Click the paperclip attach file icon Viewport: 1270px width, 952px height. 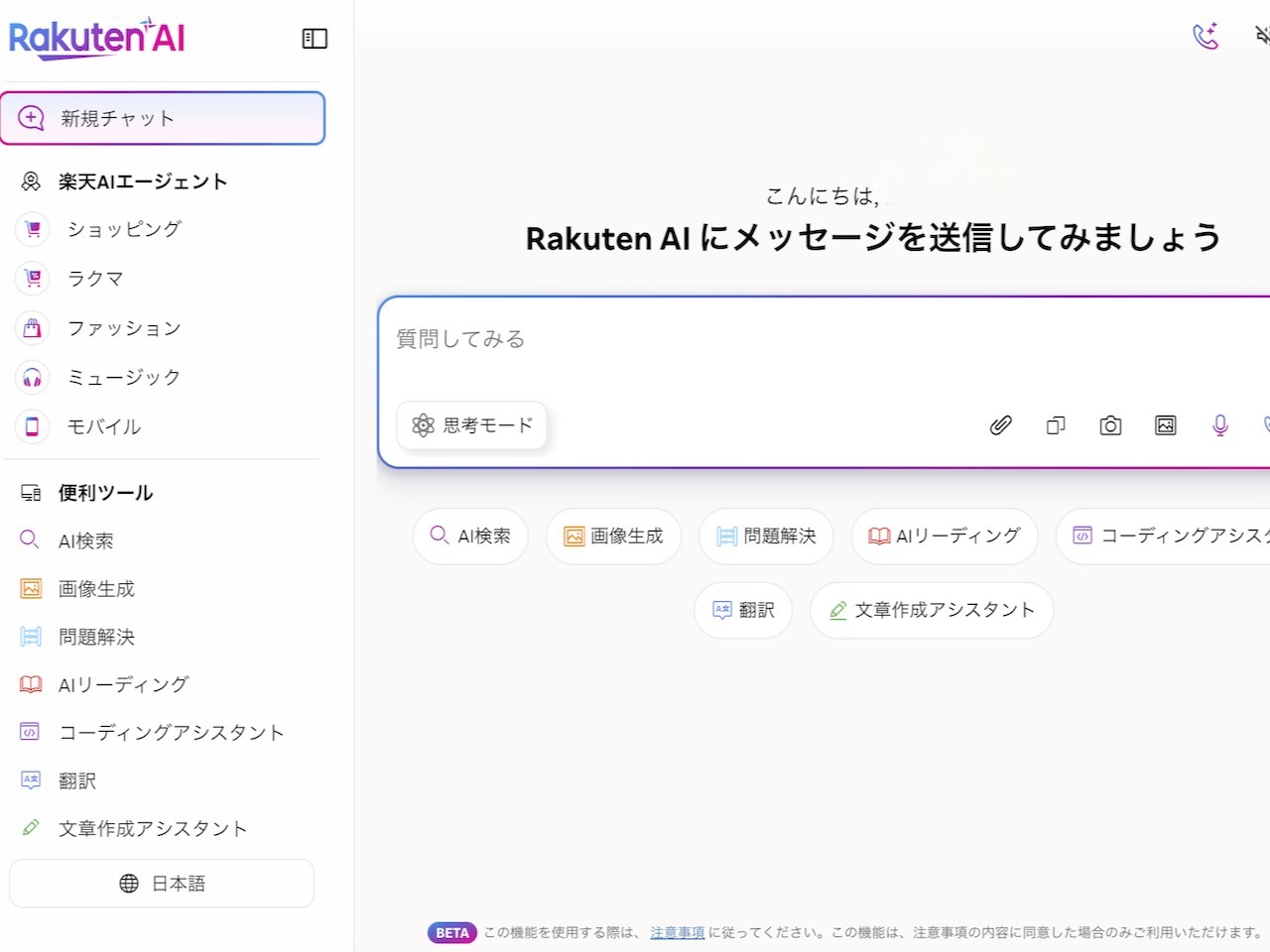1000,425
